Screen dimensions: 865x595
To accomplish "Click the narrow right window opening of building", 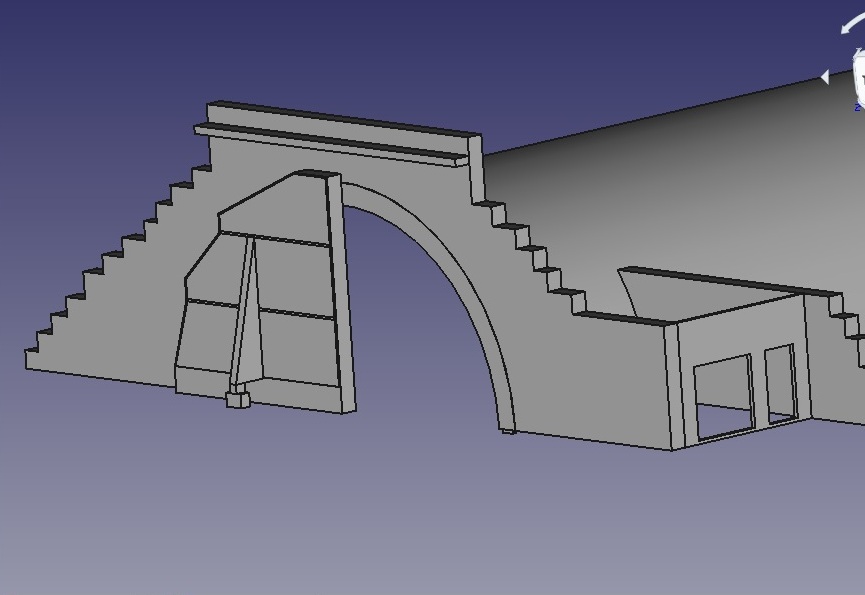I will click(780, 382).
